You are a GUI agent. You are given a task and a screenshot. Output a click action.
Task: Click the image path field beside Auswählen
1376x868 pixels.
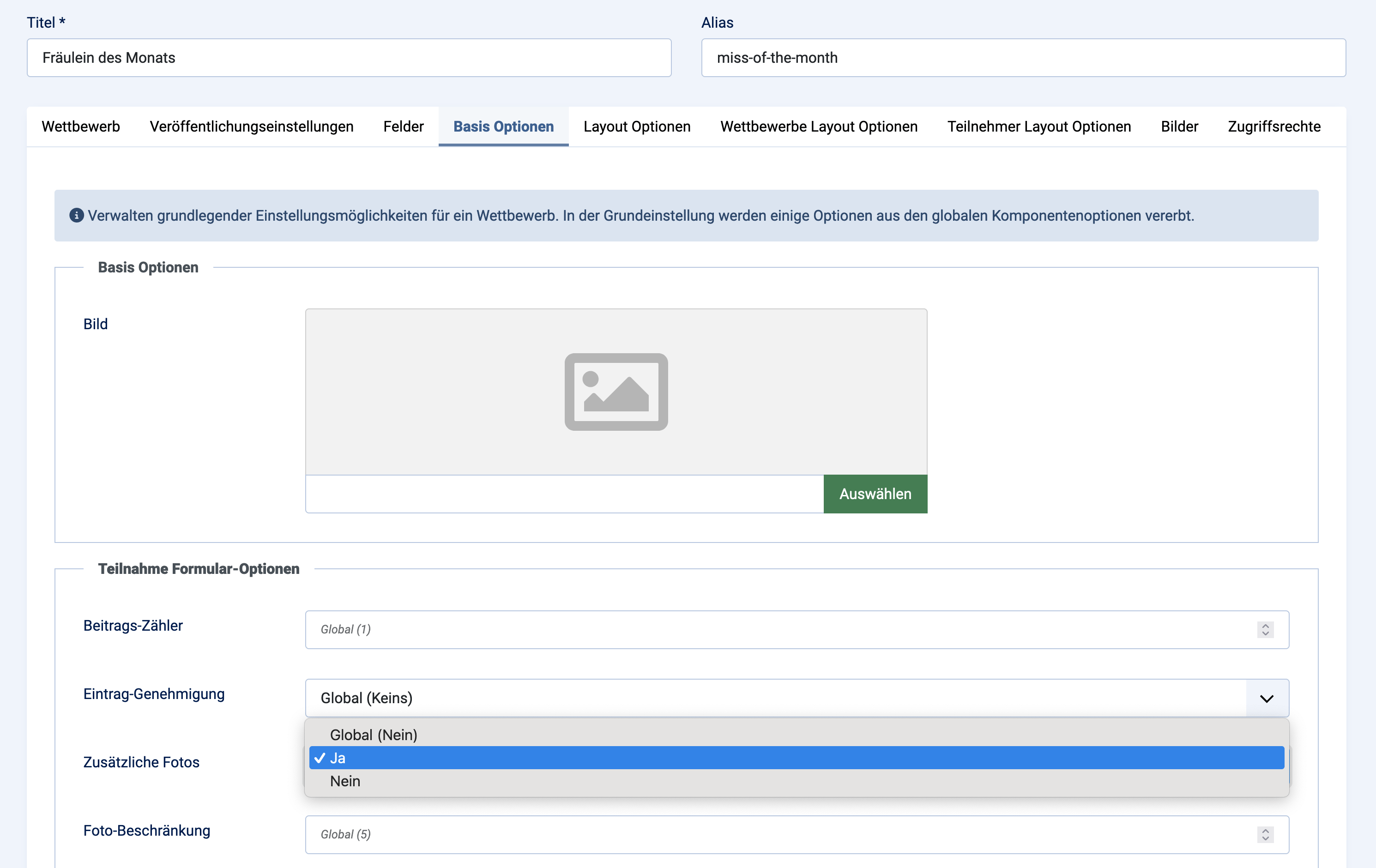pos(564,494)
